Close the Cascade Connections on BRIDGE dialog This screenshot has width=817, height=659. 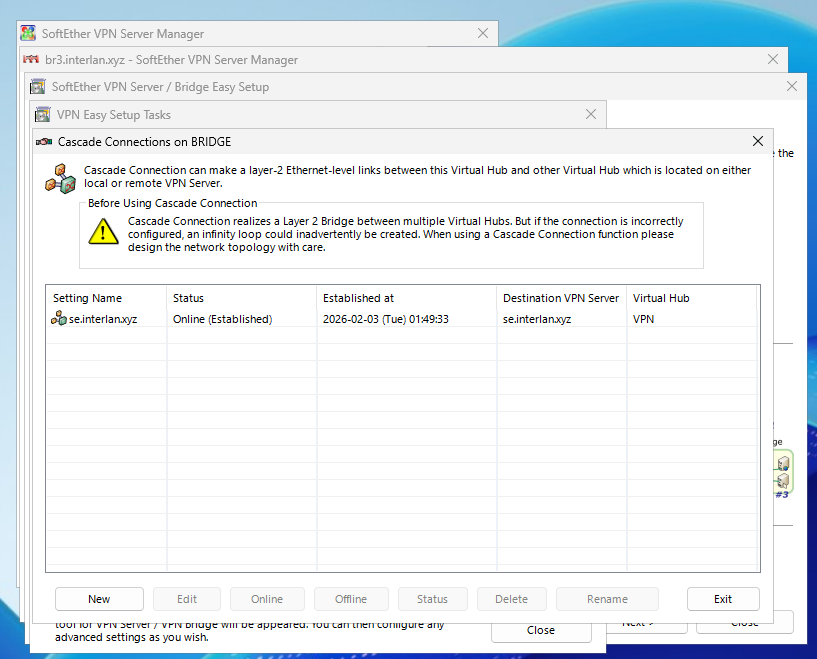pos(757,142)
